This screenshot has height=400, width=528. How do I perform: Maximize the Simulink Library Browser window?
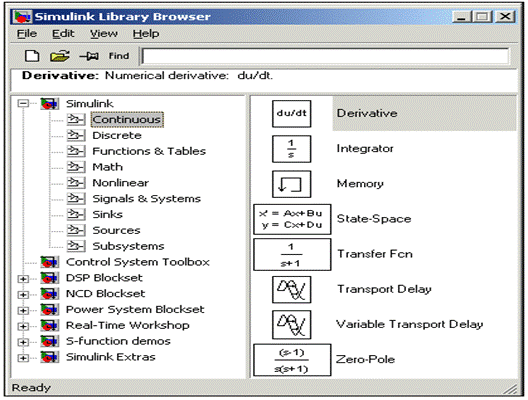click(x=482, y=16)
